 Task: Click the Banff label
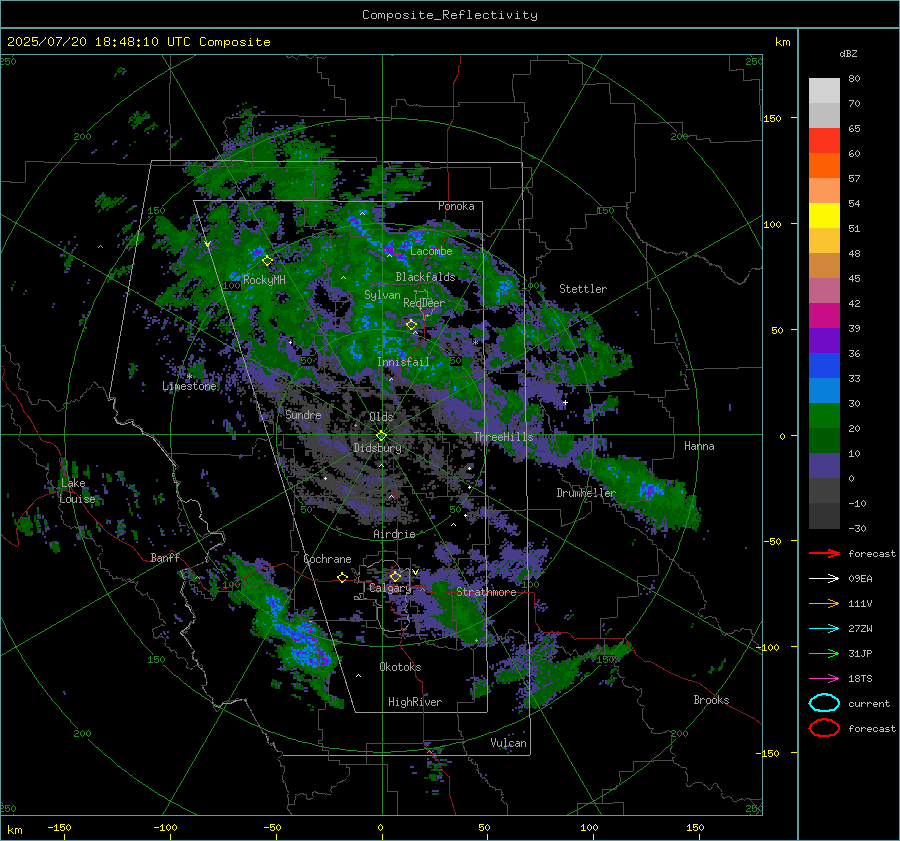[165, 557]
